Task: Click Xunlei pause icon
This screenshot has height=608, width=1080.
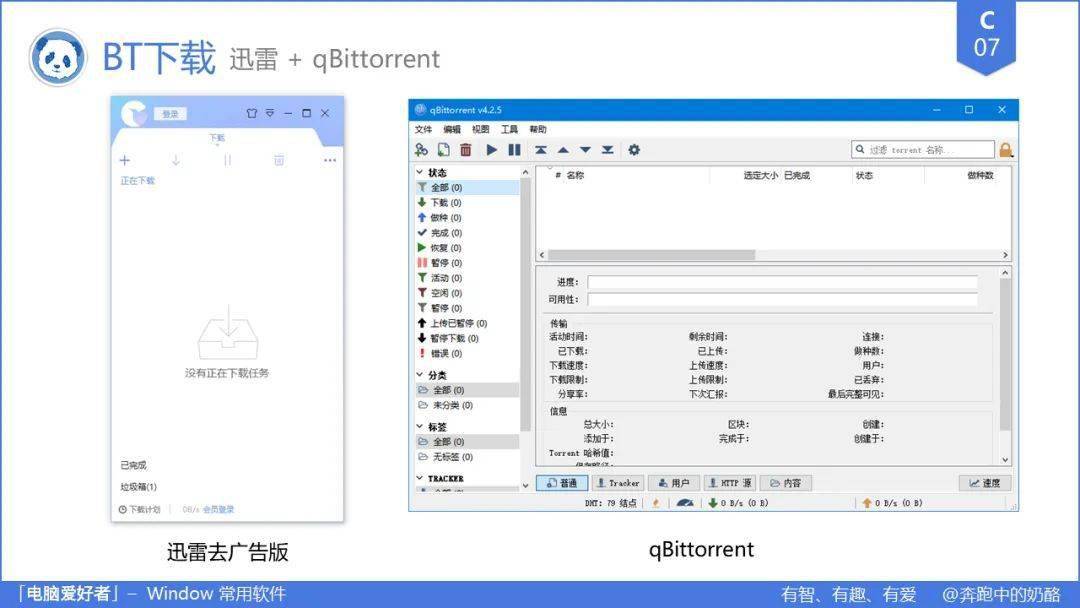Action: 227,160
